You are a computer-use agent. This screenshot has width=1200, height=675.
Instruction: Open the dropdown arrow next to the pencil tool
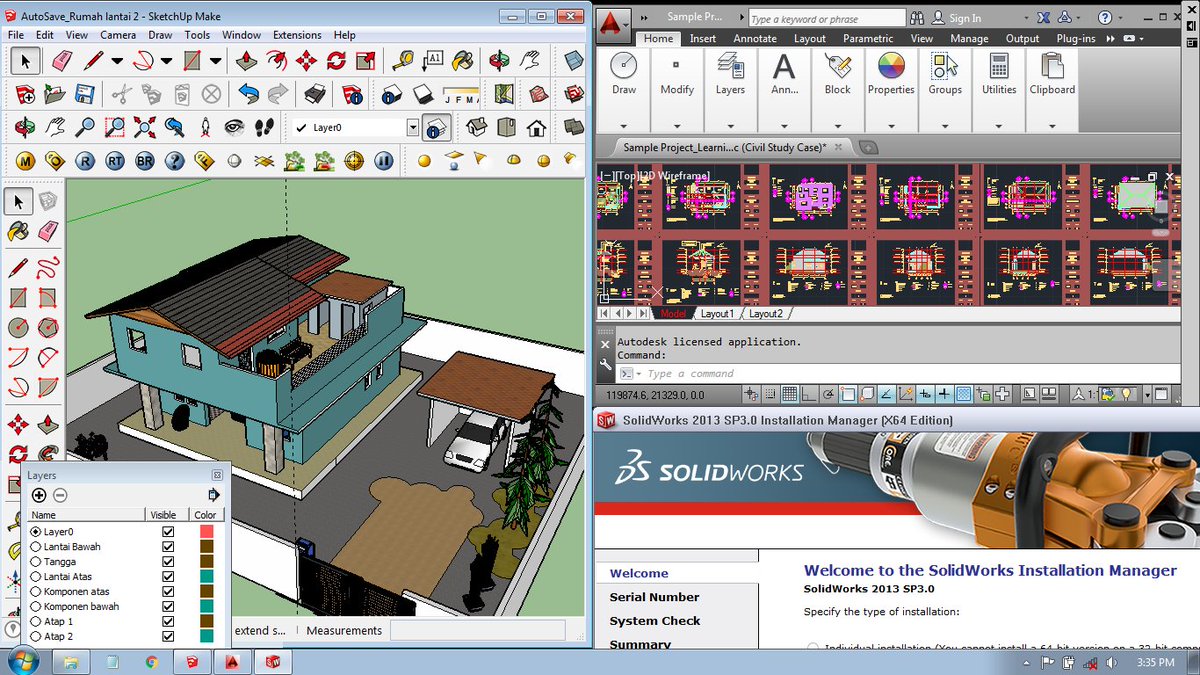117,61
